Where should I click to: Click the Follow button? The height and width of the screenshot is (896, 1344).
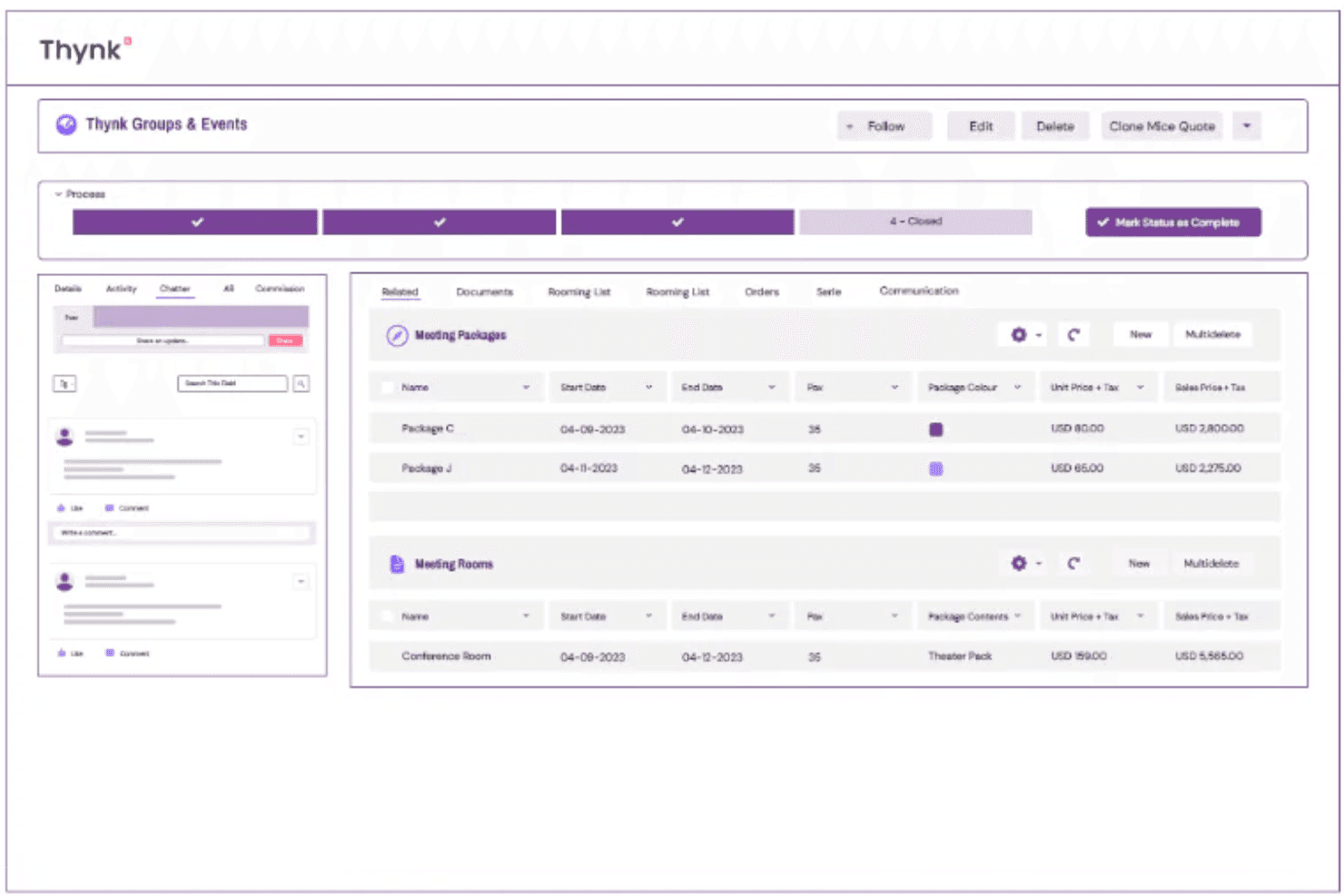[884, 126]
